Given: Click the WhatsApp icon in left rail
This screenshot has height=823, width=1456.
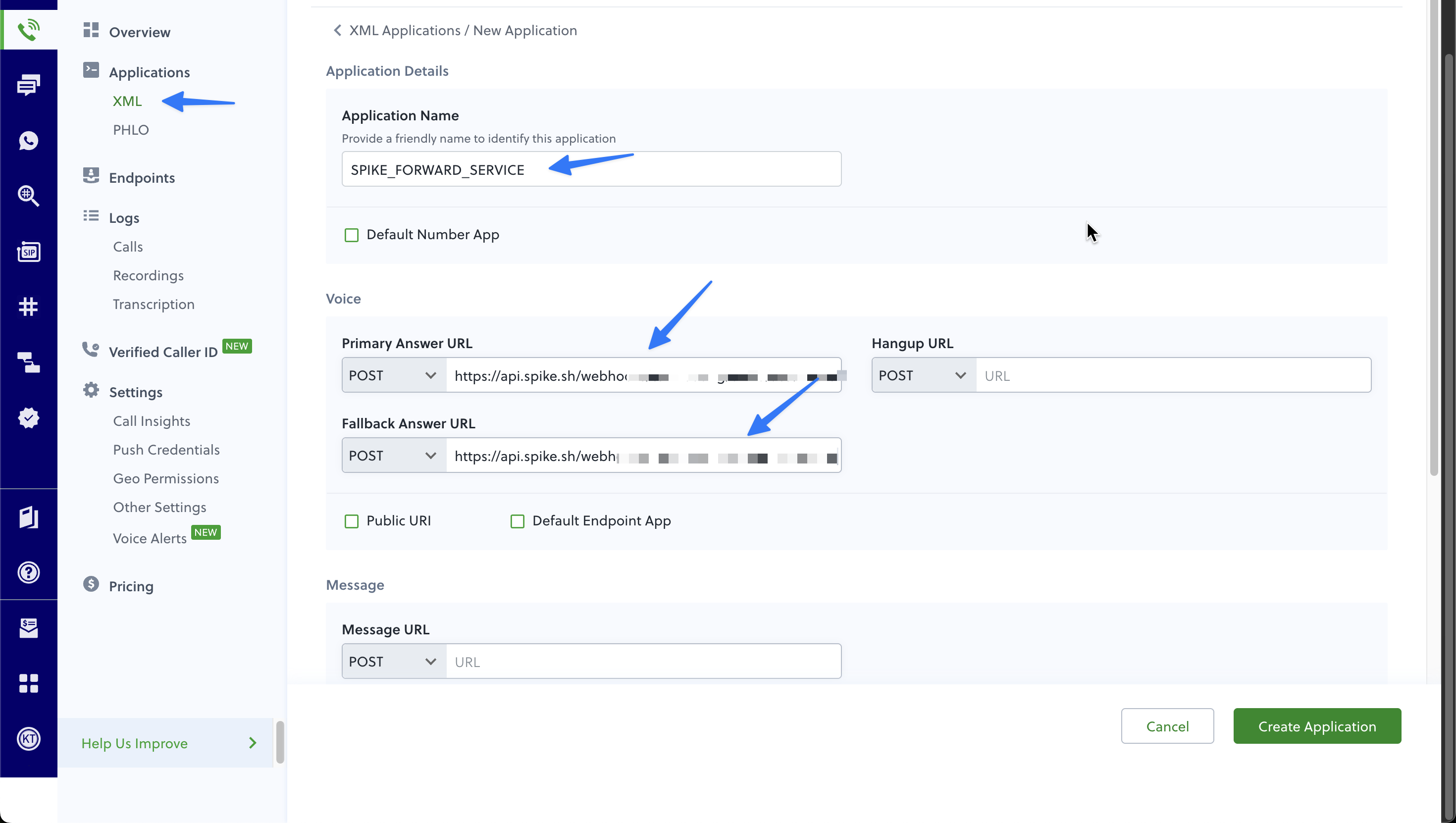Looking at the screenshot, I should coord(28,140).
